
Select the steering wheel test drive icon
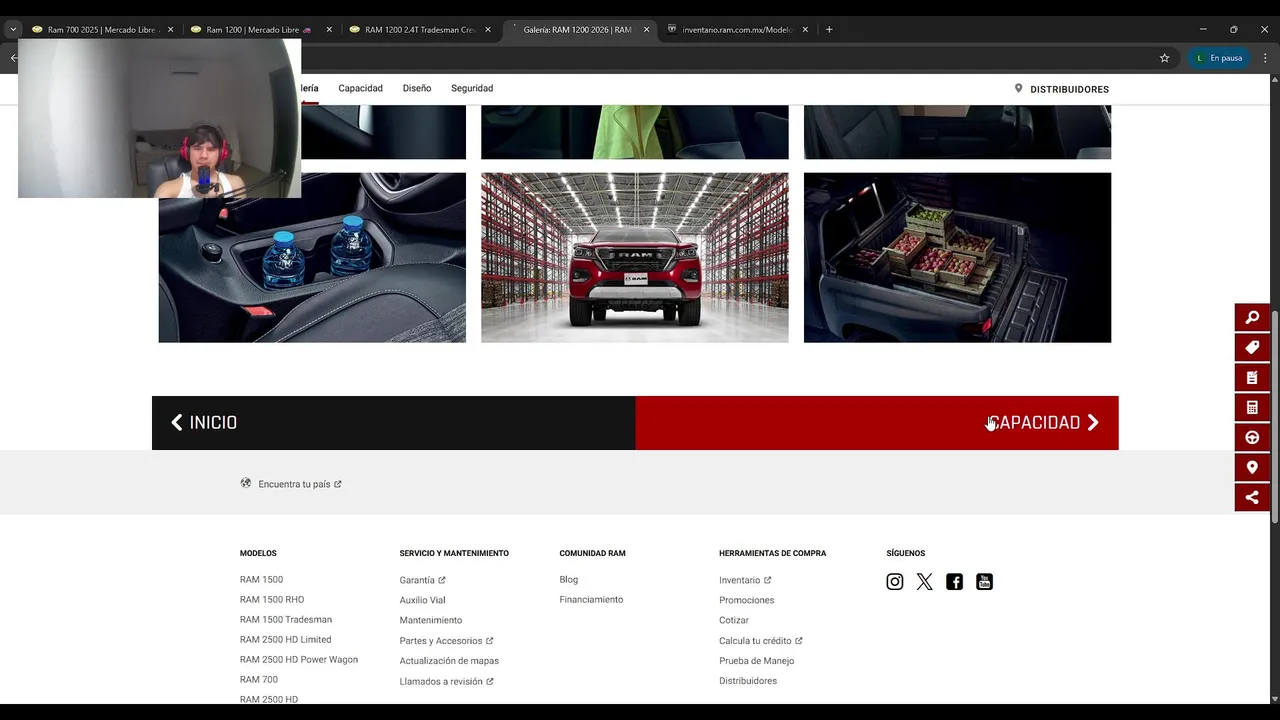point(1252,438)
